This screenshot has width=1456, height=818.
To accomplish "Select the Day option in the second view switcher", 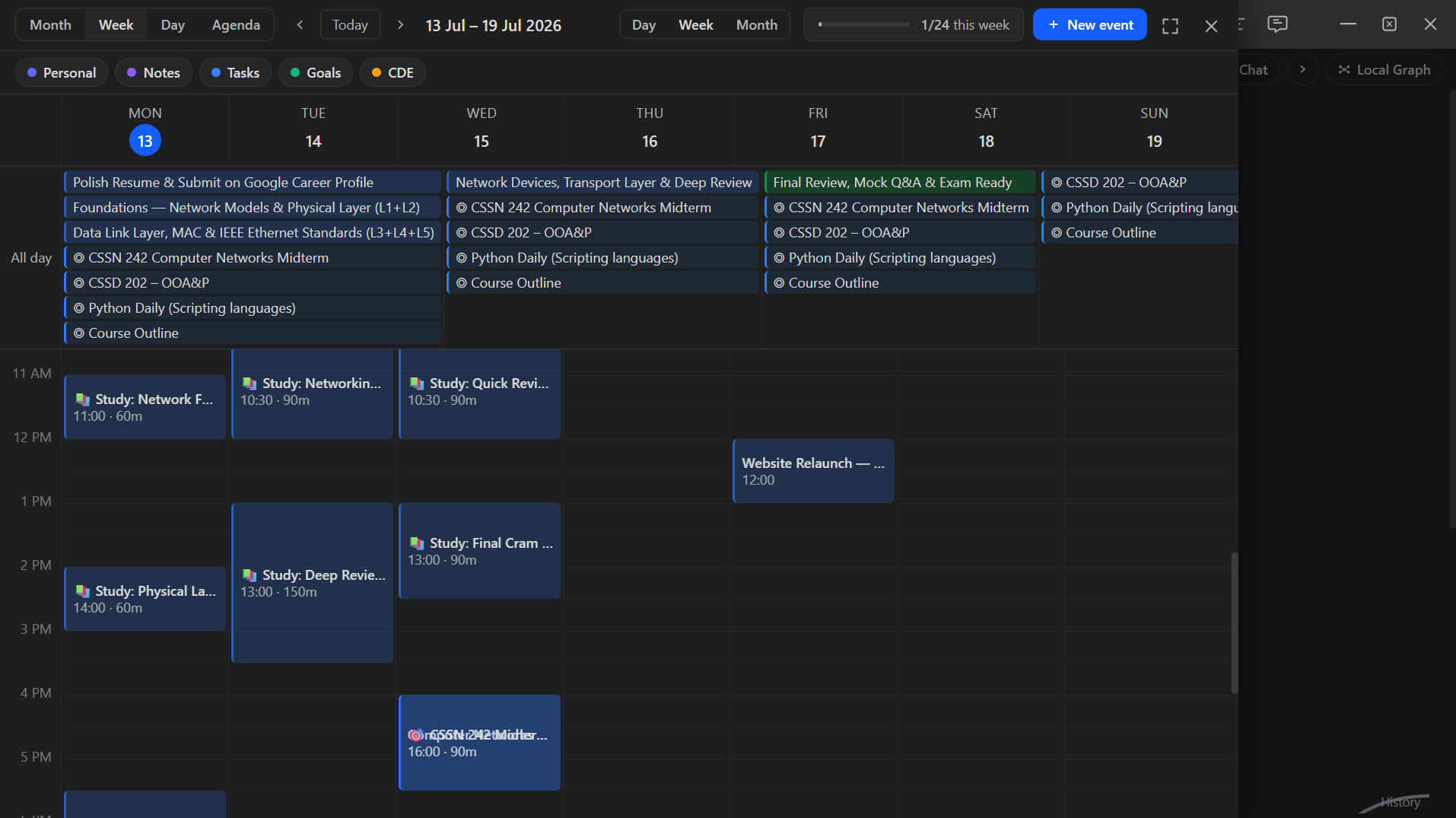I will coord(644,24).
